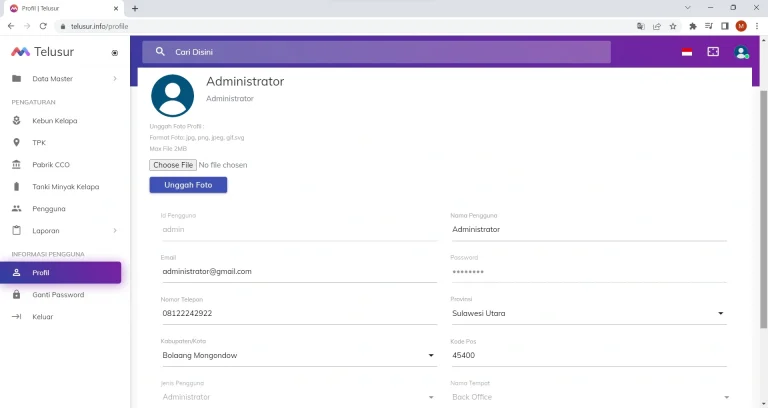Click the search magnifier icon

coord(160,51)
